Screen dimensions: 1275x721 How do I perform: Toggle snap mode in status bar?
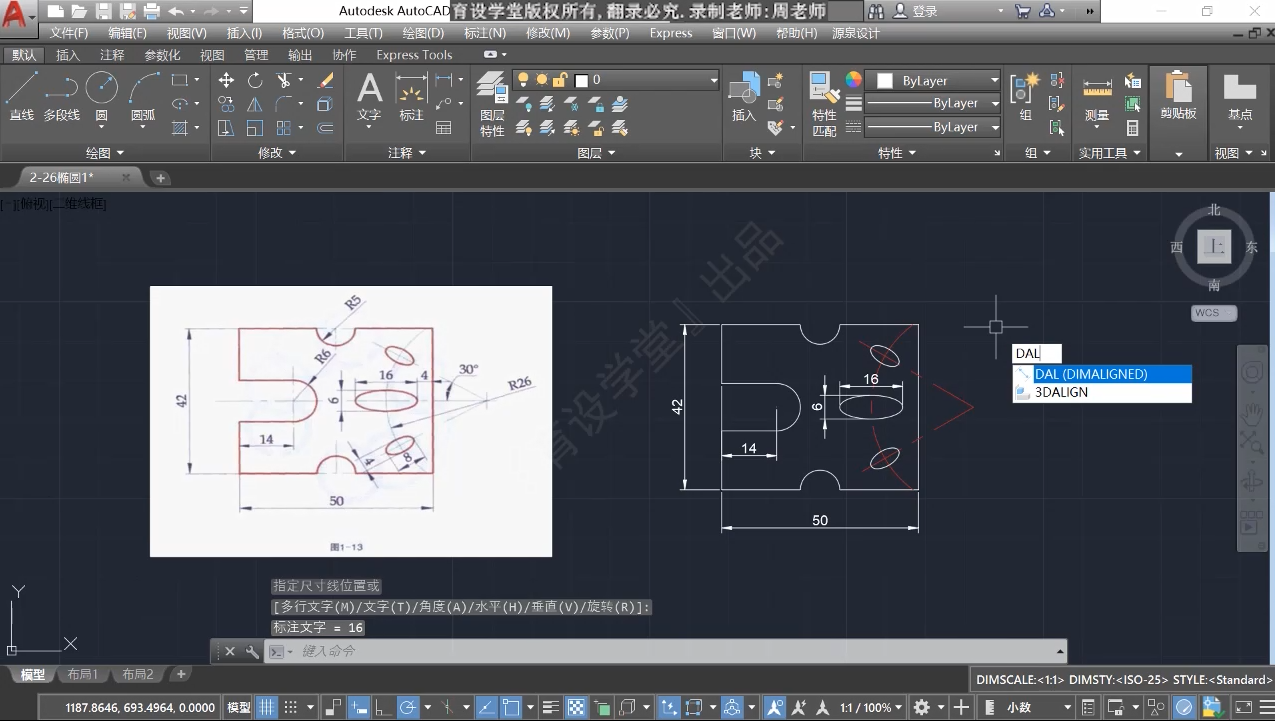point(293,707)
